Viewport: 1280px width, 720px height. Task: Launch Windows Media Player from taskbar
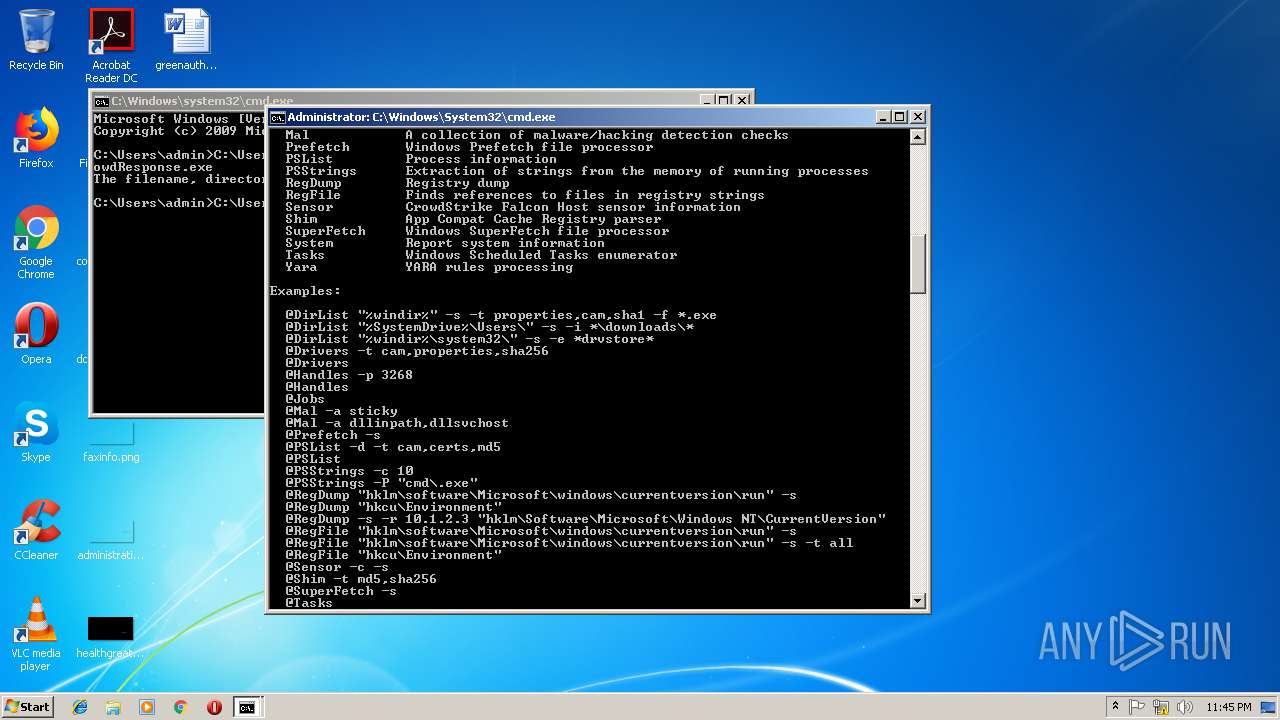pos(147,707)
